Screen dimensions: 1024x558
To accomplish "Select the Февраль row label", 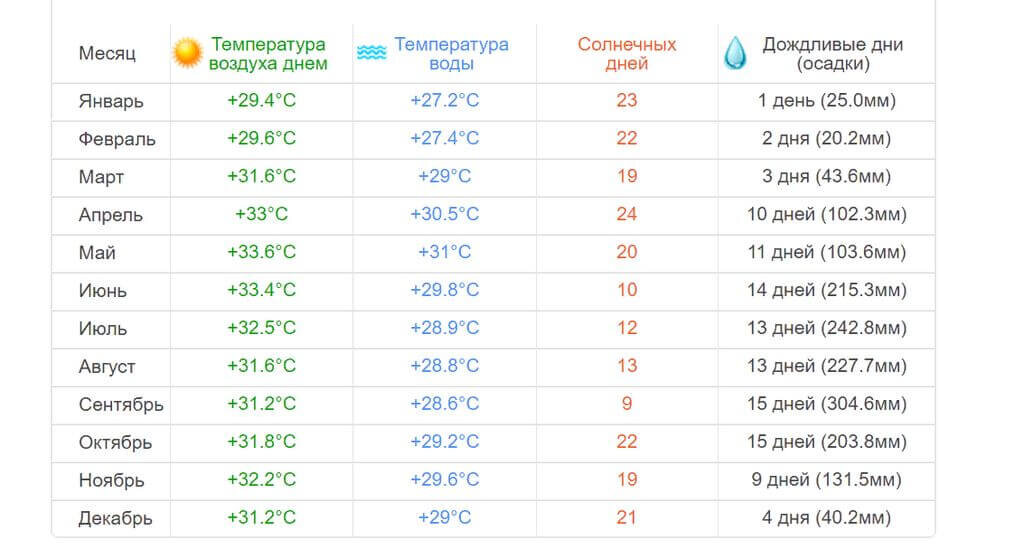I will pos(117,139).
